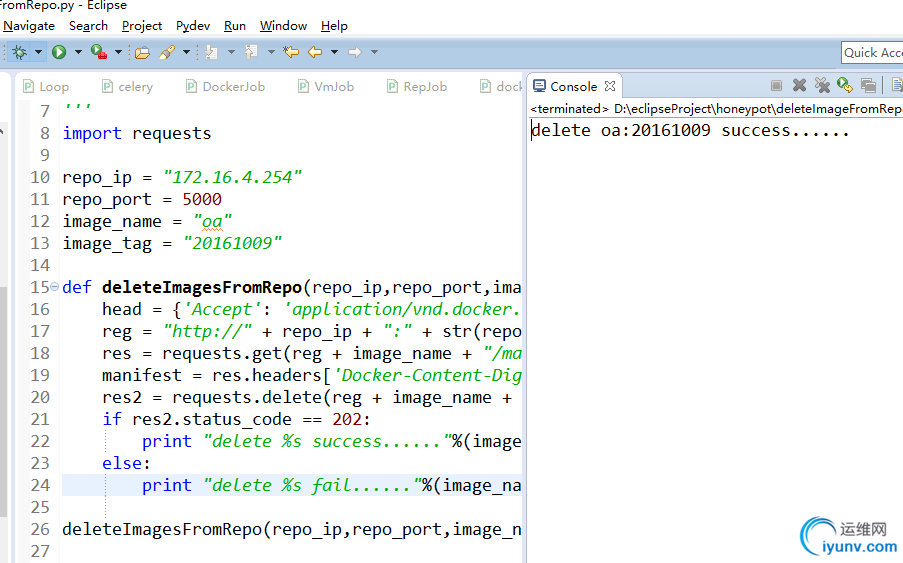903x563 pixels.
Task: Click the editor's left vertical scrollbar
Action: [x=3, y=401]
